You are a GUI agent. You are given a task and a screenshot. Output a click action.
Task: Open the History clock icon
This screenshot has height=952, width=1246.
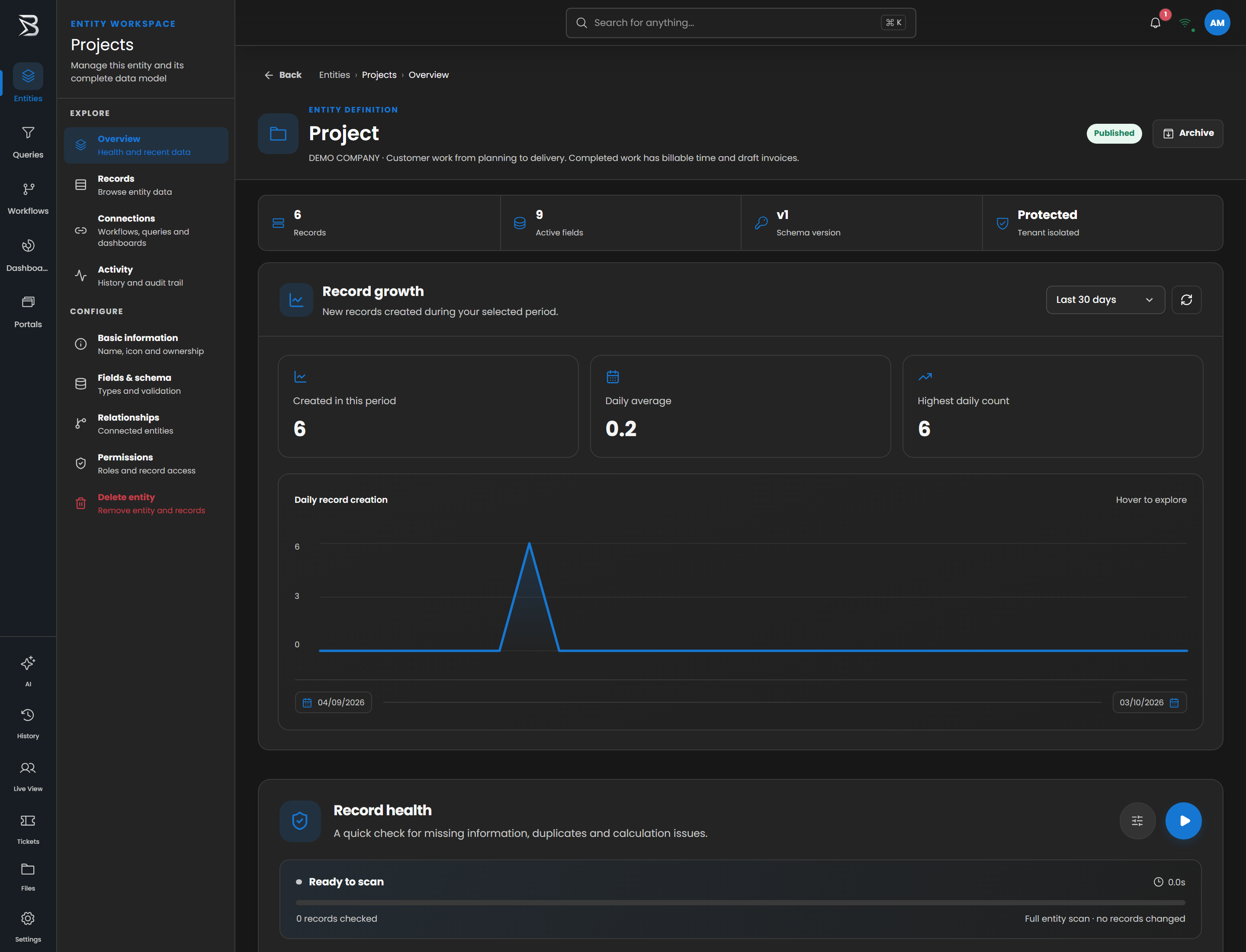(28, 715)
